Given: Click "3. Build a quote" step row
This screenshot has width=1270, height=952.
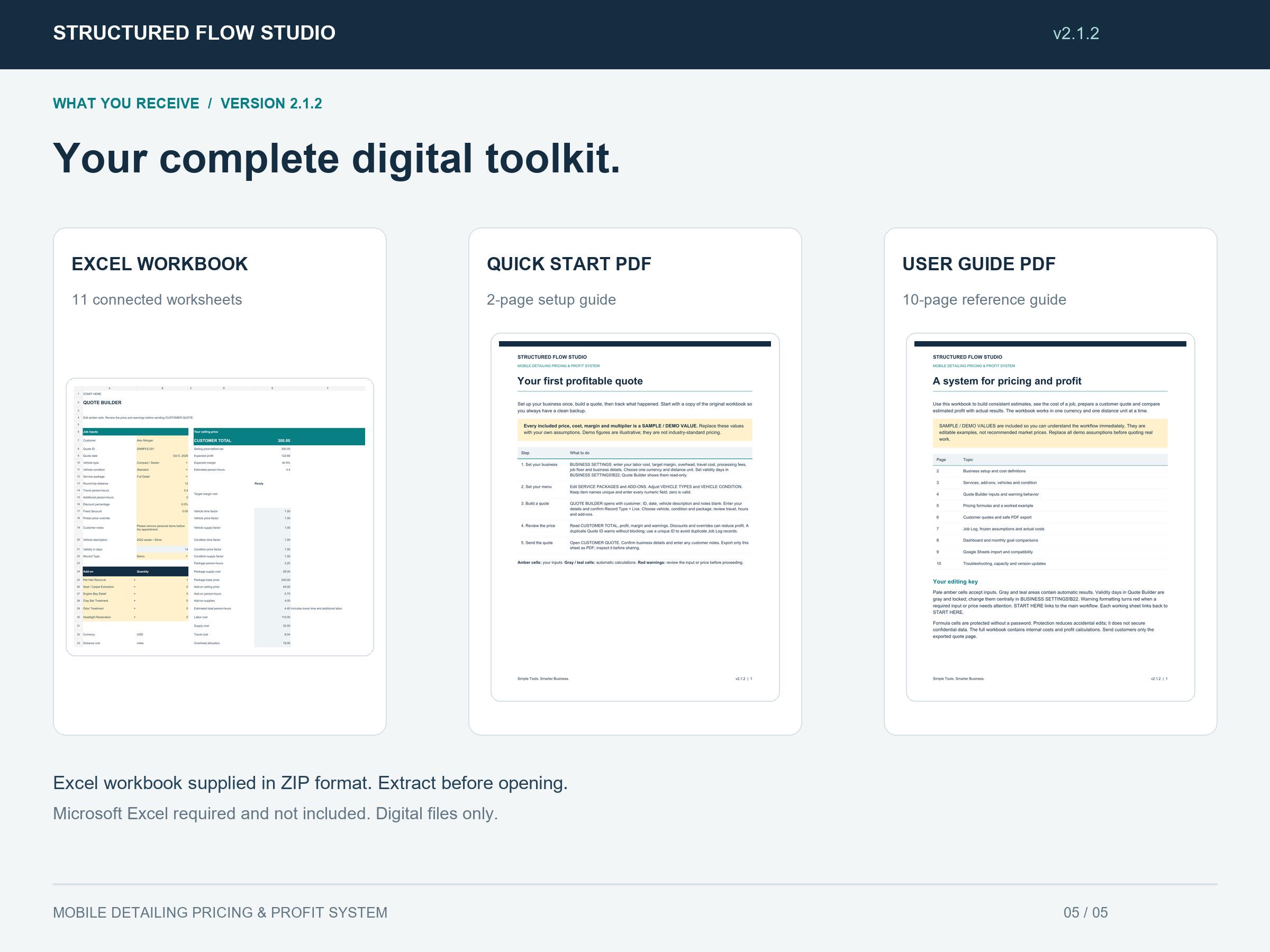Looking at the screenshot, I should (635, 508).
